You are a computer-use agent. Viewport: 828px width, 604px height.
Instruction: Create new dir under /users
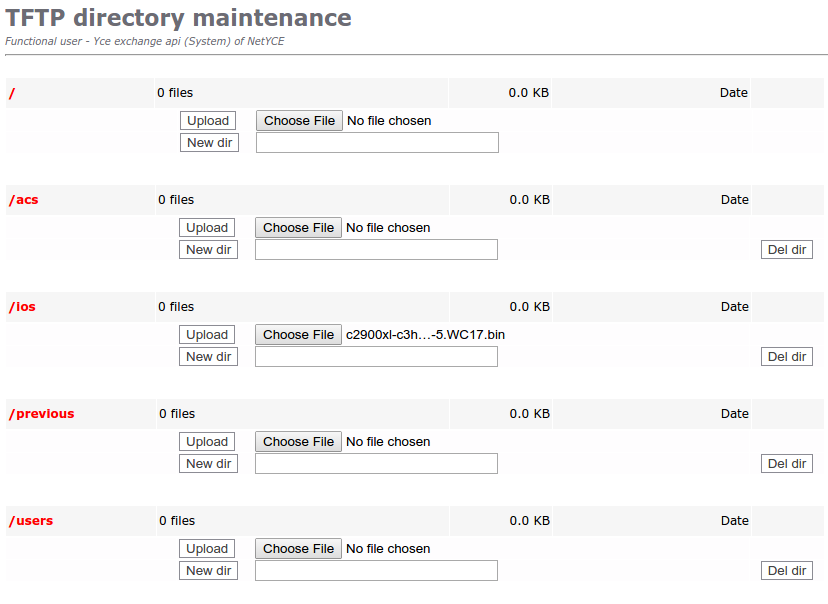(208, 571)
